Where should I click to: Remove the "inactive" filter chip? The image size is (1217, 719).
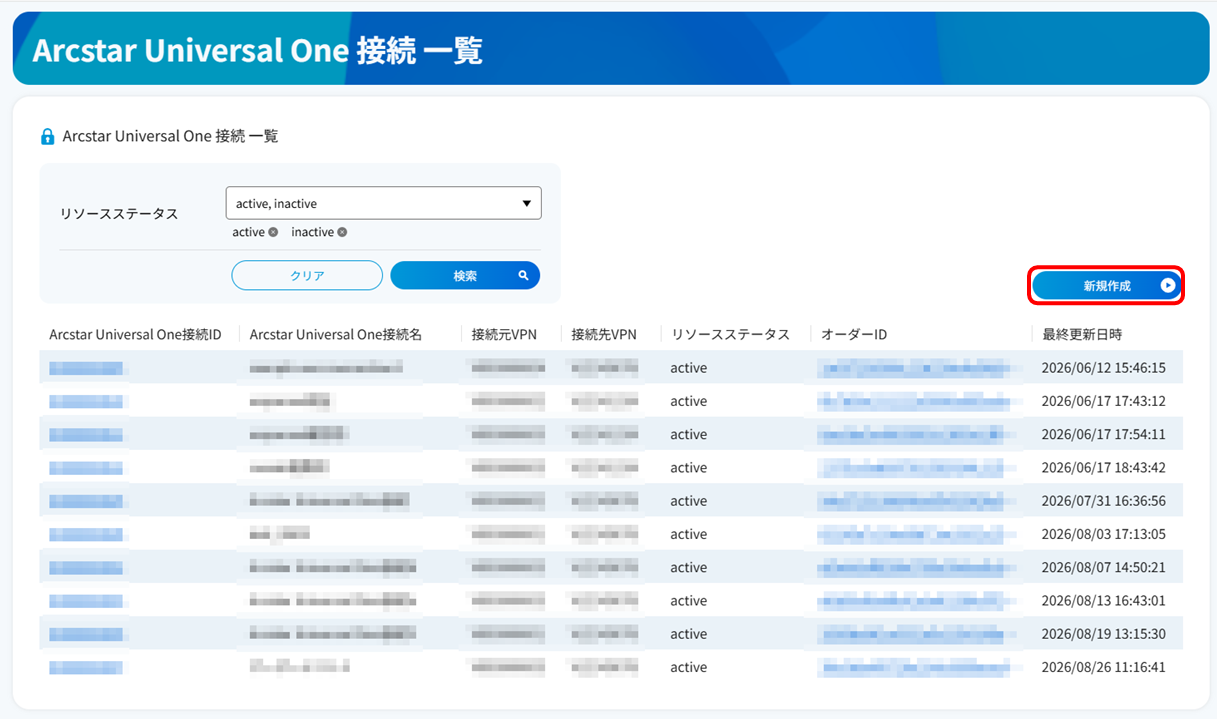click(342, 232)
